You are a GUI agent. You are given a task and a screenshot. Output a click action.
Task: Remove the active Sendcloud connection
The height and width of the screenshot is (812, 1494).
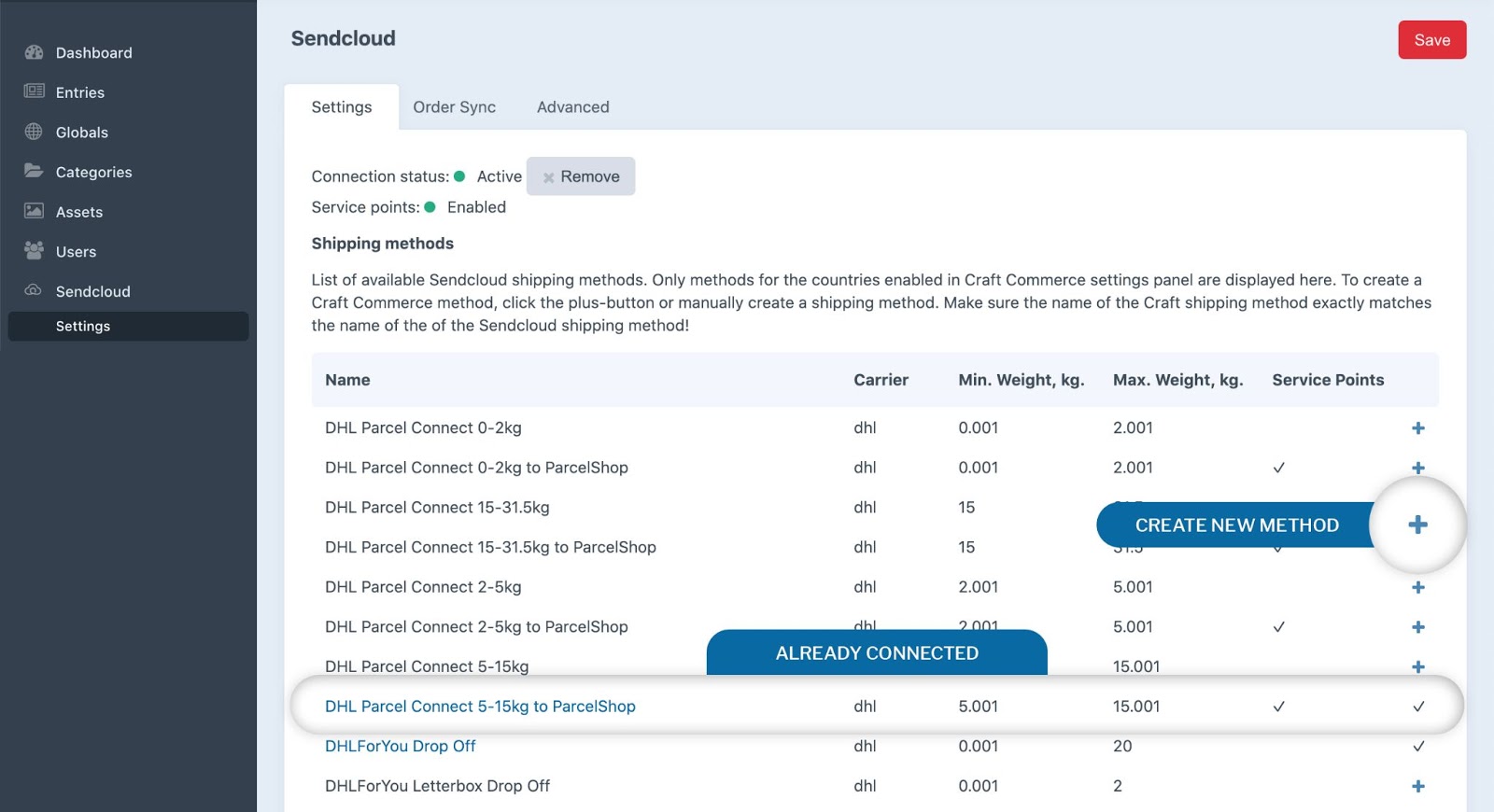581,176
